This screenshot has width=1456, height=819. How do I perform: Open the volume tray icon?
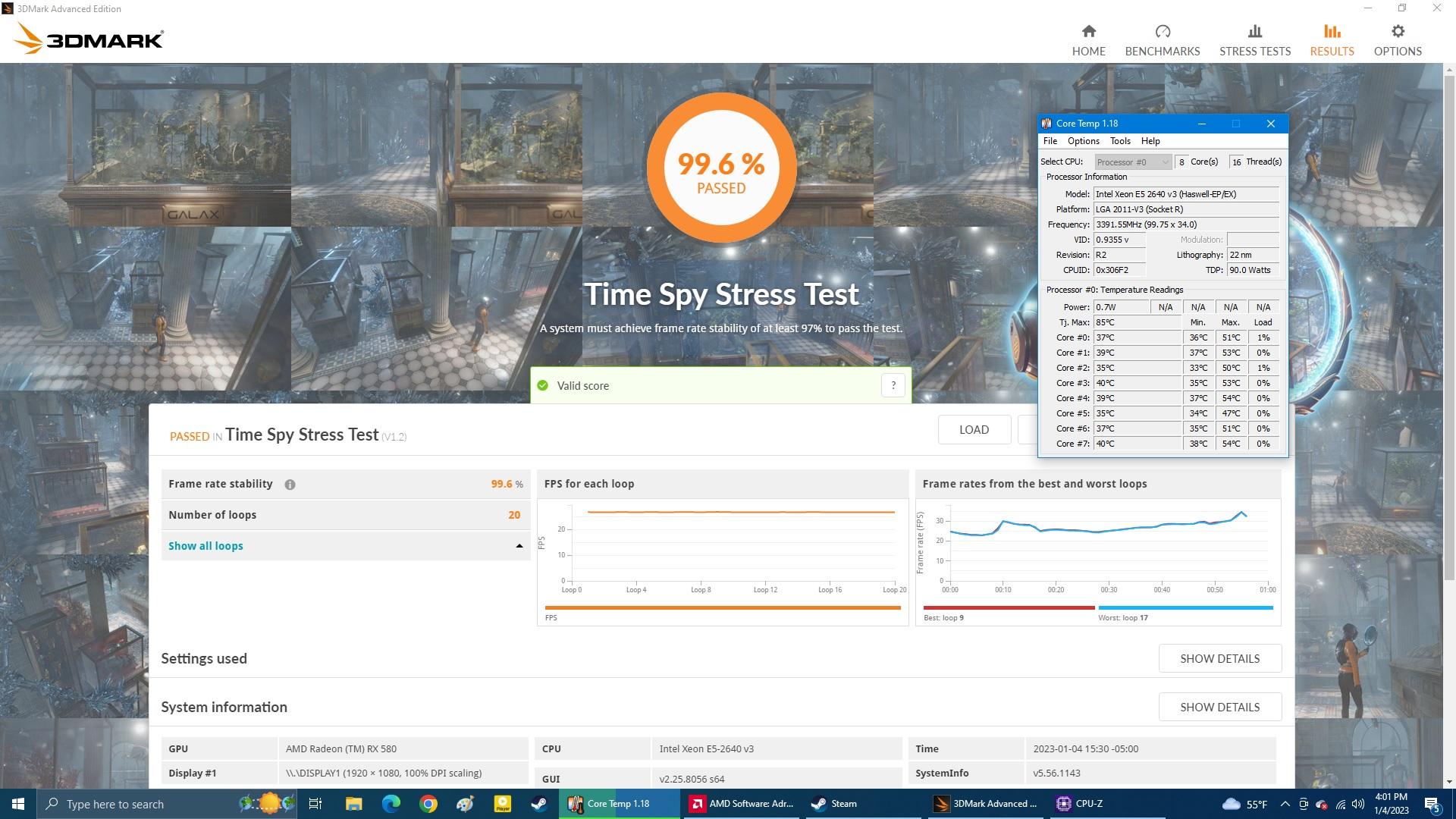(x=1358, y=804)
